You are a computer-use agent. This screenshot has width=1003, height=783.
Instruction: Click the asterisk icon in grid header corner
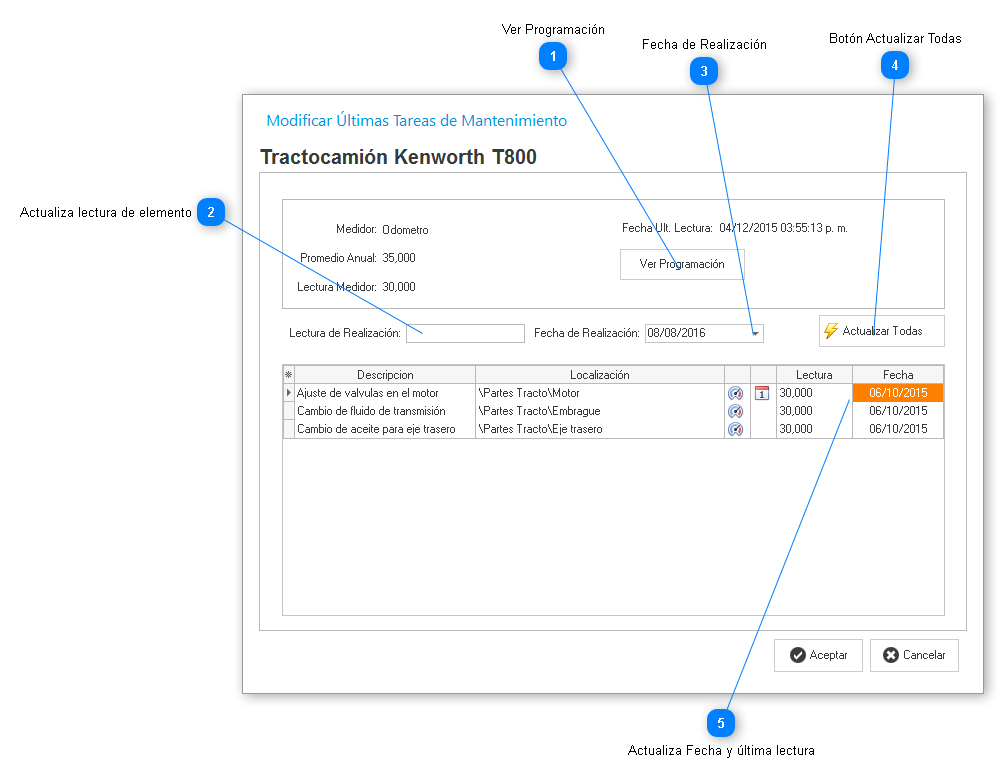click(289, 375)
